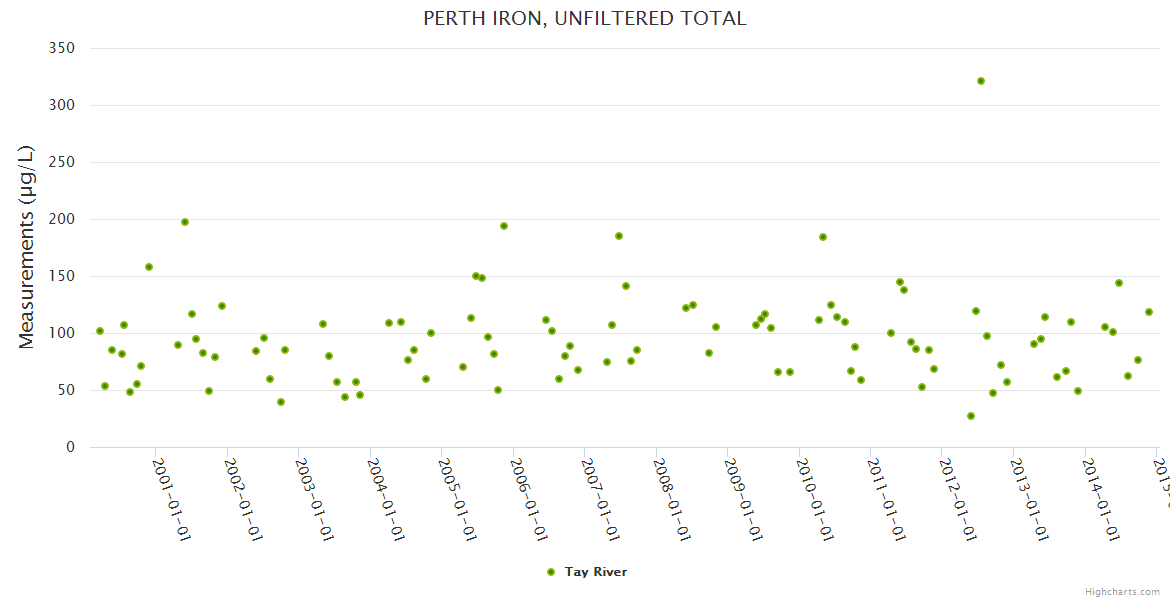The height and width of the screenshot is (600, 1170).
Task: Click the 2001 peak point near 200 µg/L
Action: coord(185,222)
